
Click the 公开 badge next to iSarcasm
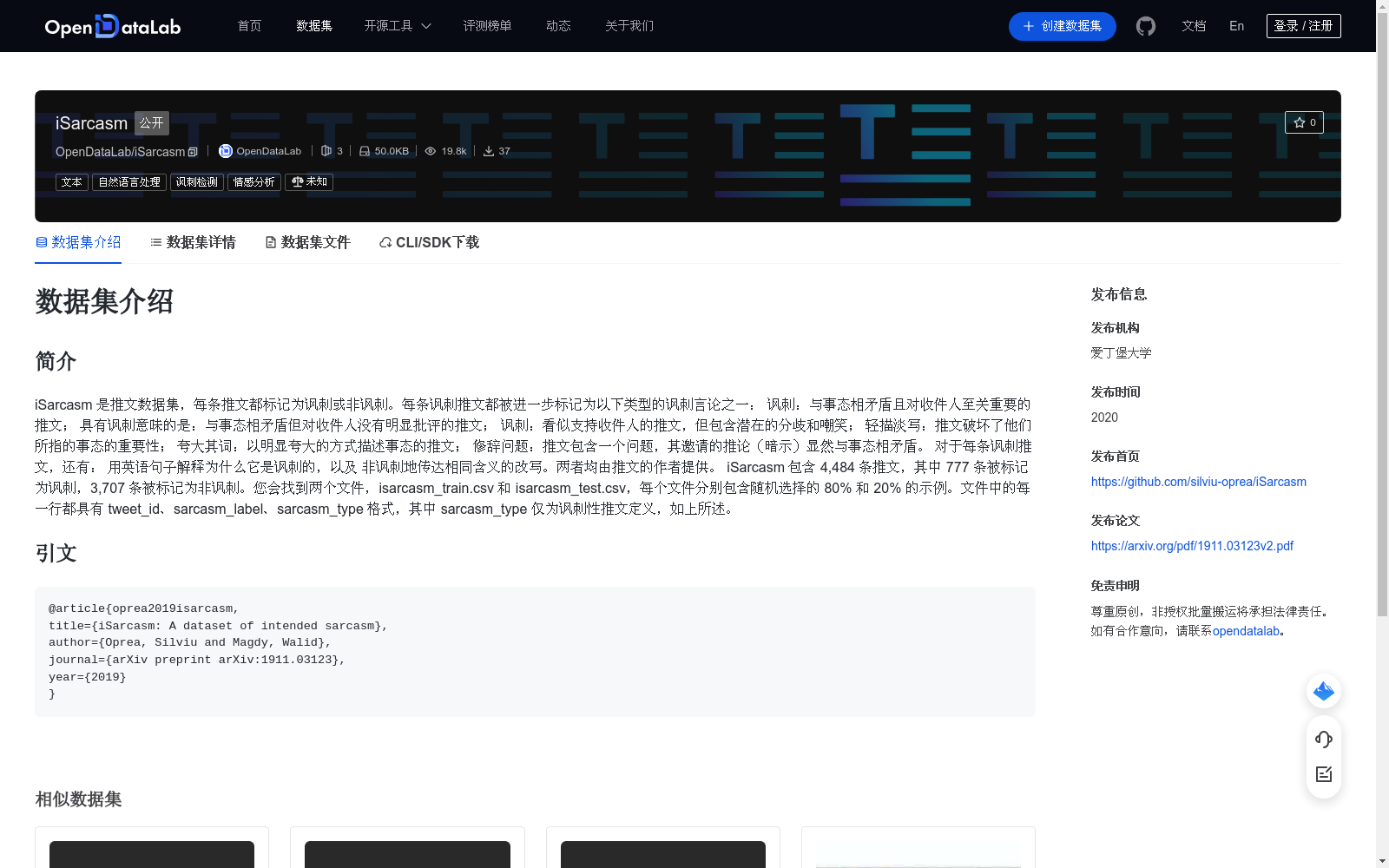(x=152, y=123)
